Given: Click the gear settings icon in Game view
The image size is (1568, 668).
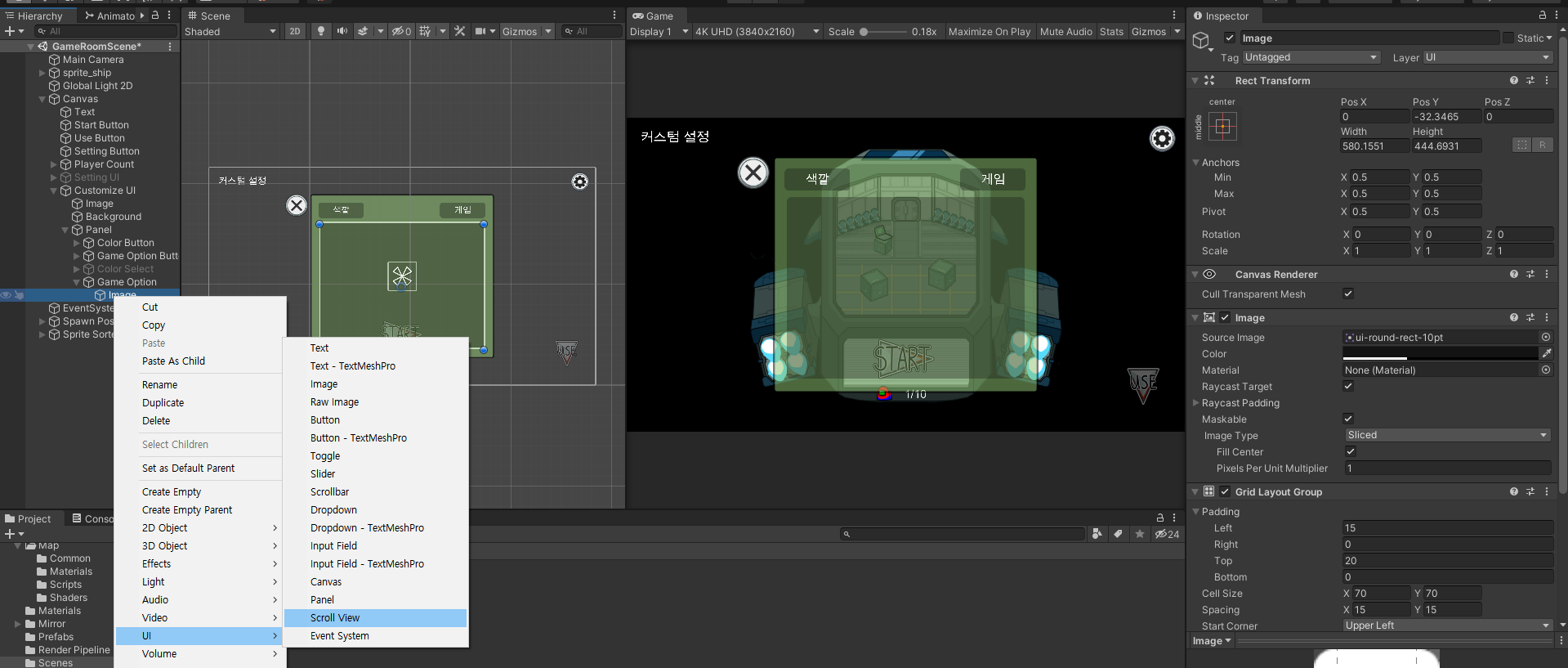Looking at the screenshot, I should tap(1162, 138).
